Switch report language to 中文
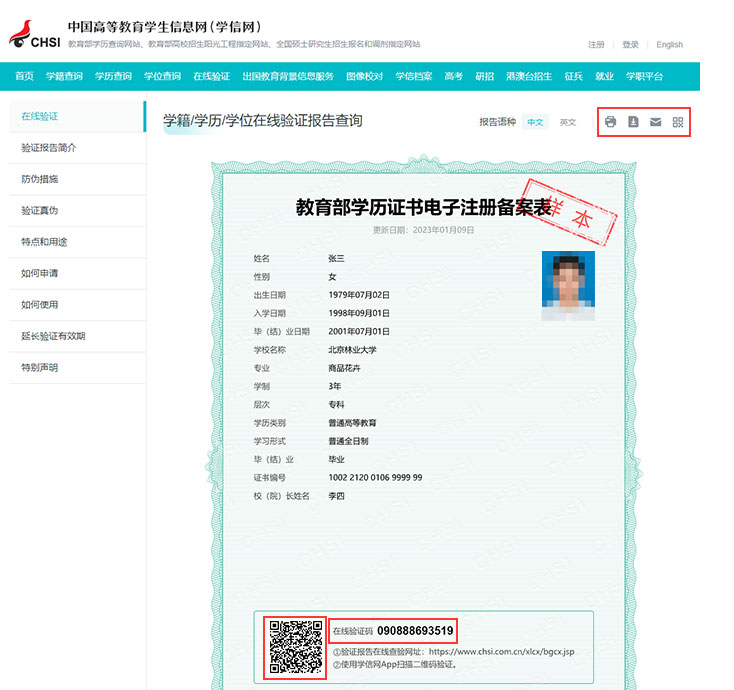Screen dimensions: 734x690 pyautogui.click(x=535, y=122)
